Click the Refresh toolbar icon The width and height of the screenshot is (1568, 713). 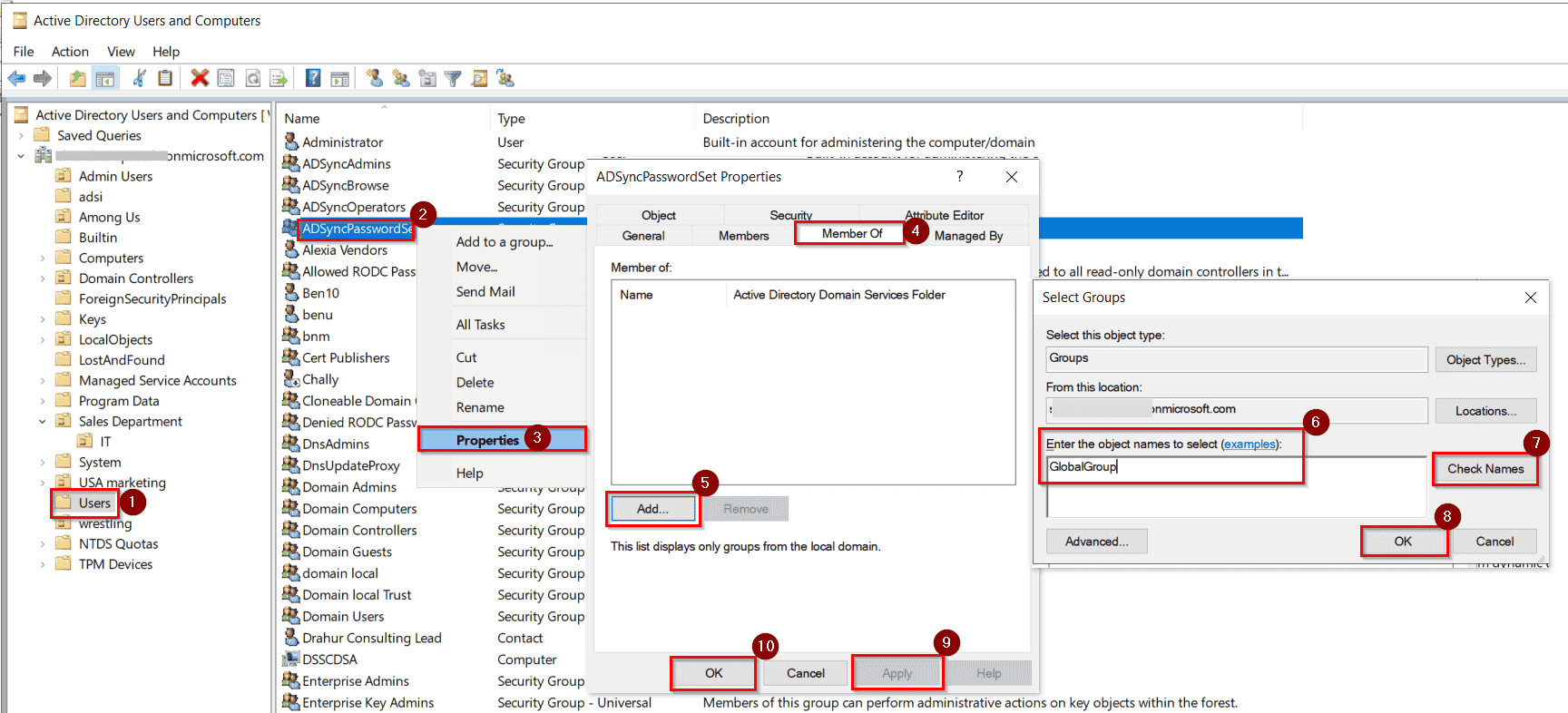pyautogui.click(x=252, y=79)
